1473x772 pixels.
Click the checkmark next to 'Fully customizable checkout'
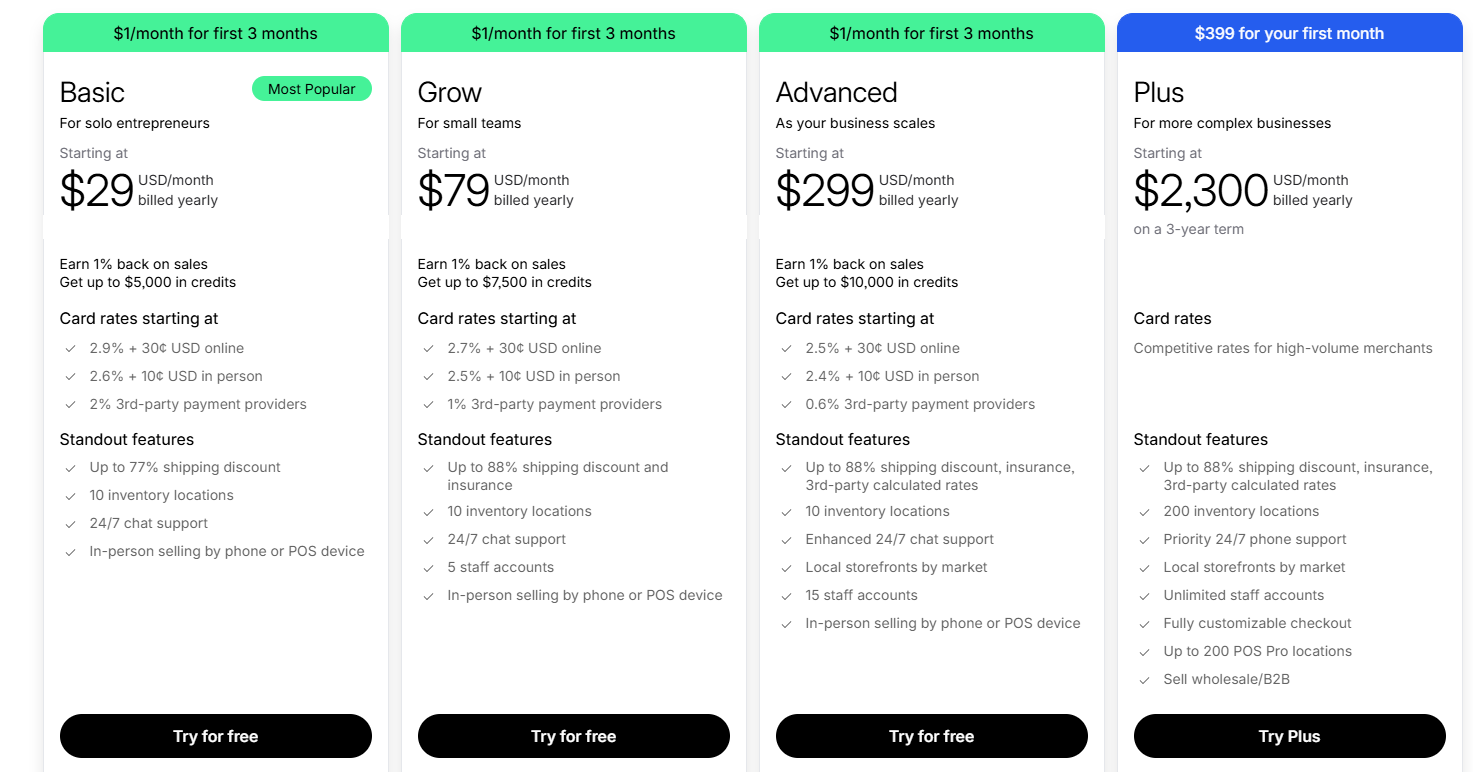click(1144, 623)
